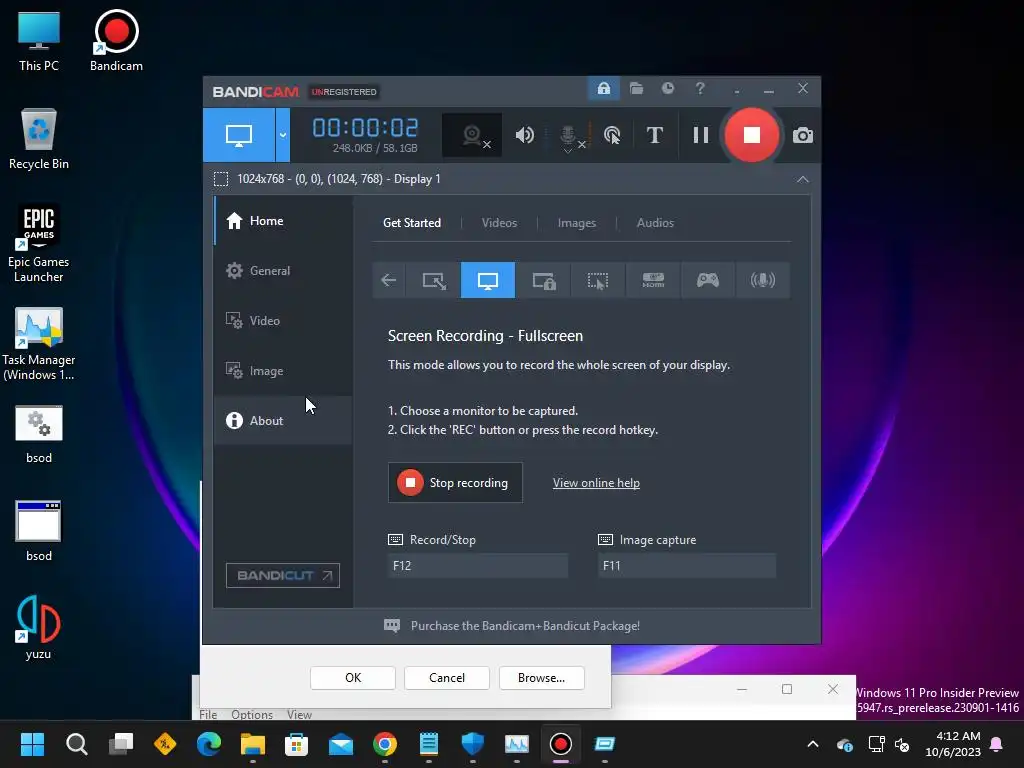Select audio only recording mode icon

pyautogui.click(x=763, y=280)
